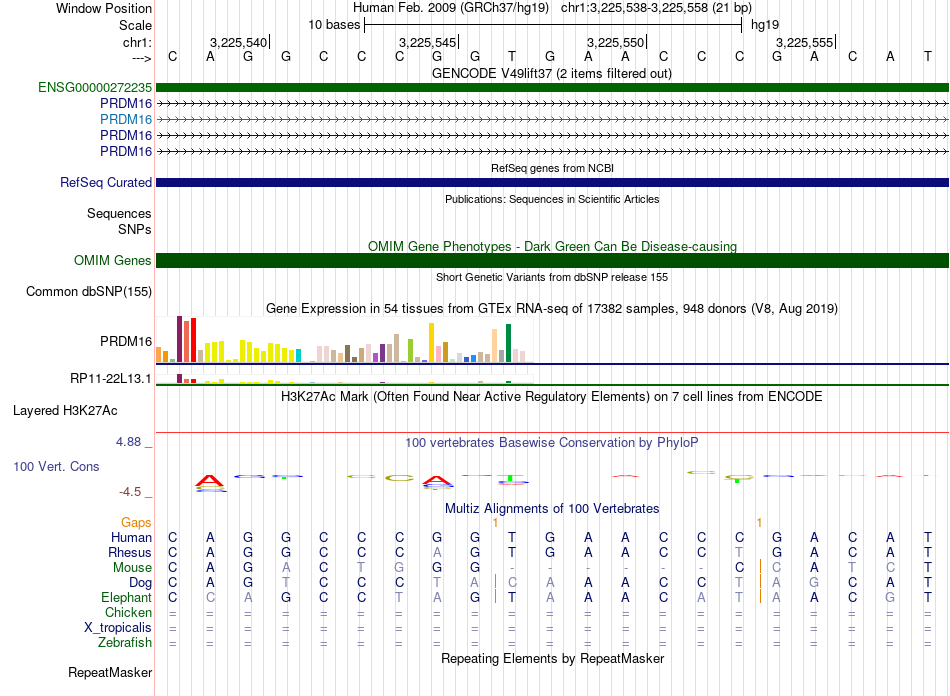Click the RefSeq genes from NCBI title
950x696 pixels.
[552, 168]
